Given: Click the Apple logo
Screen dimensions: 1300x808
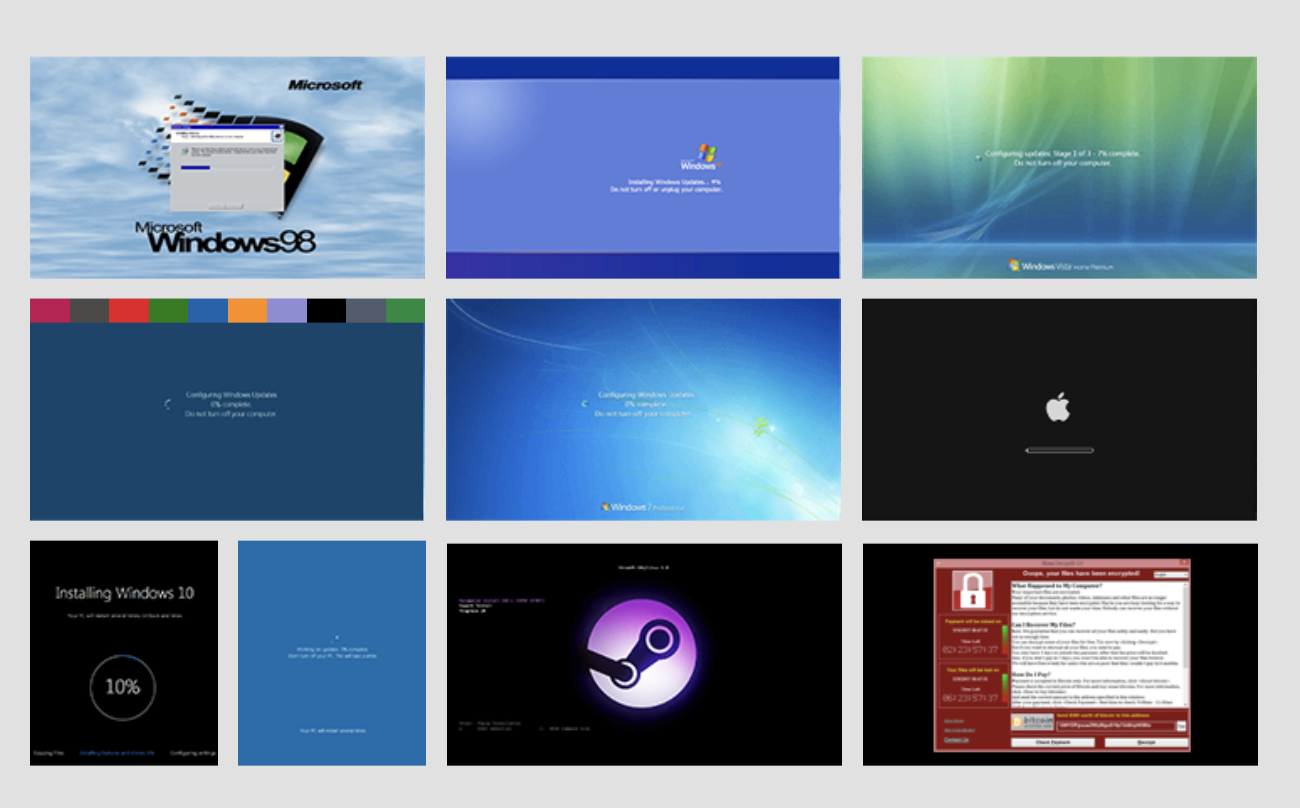Looking at the screenshot, I should pos(1058,407).
